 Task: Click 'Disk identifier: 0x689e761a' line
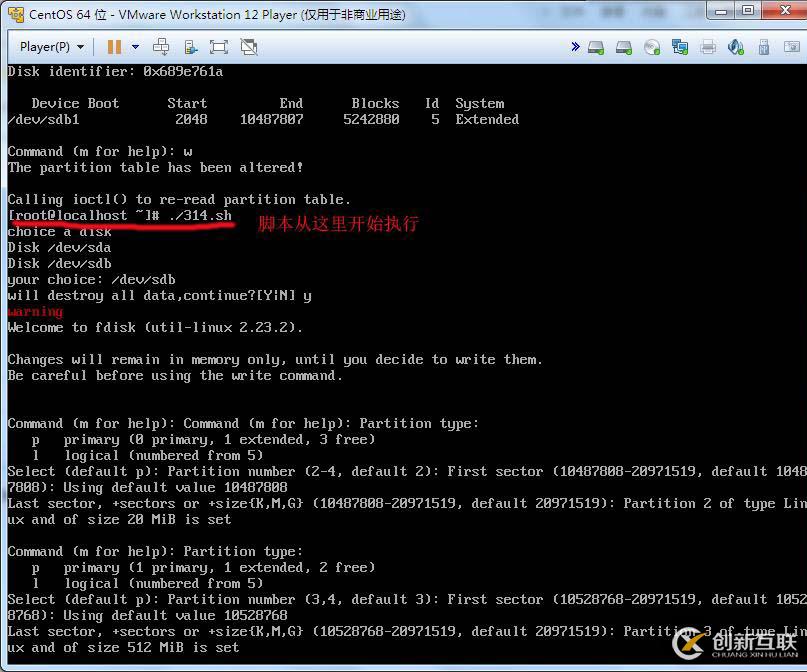point(115,72)
